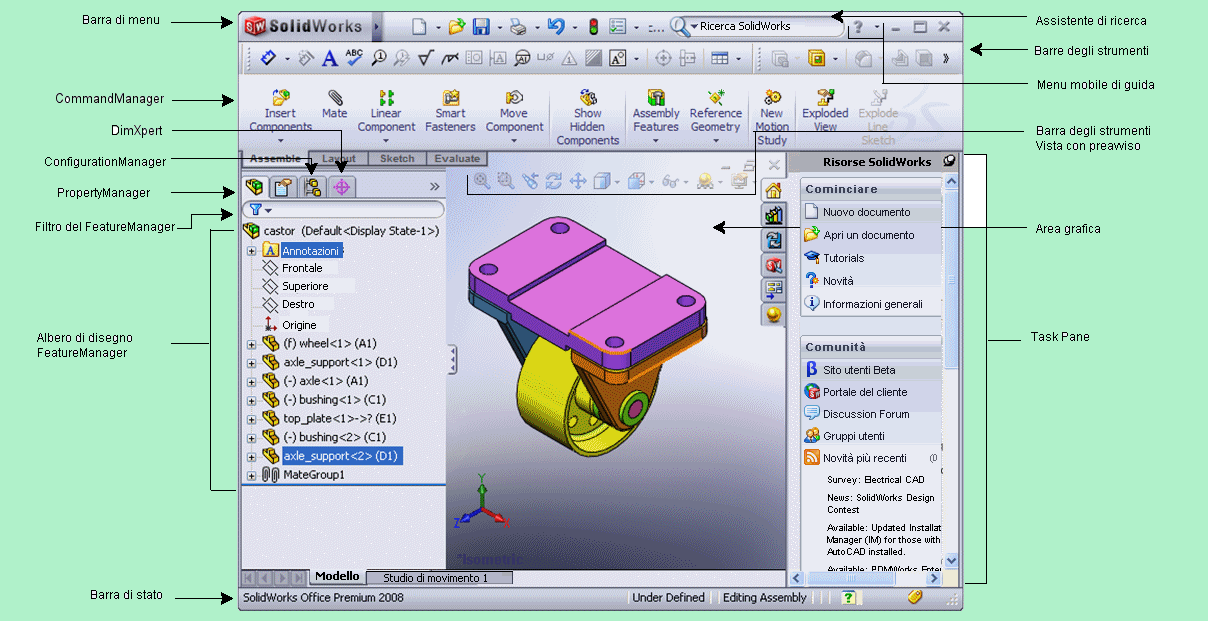This screenshot has height=621, width=1208.
Task: Open the Reference Geometry dropdown arrow
Action: [x=716, y=141]
